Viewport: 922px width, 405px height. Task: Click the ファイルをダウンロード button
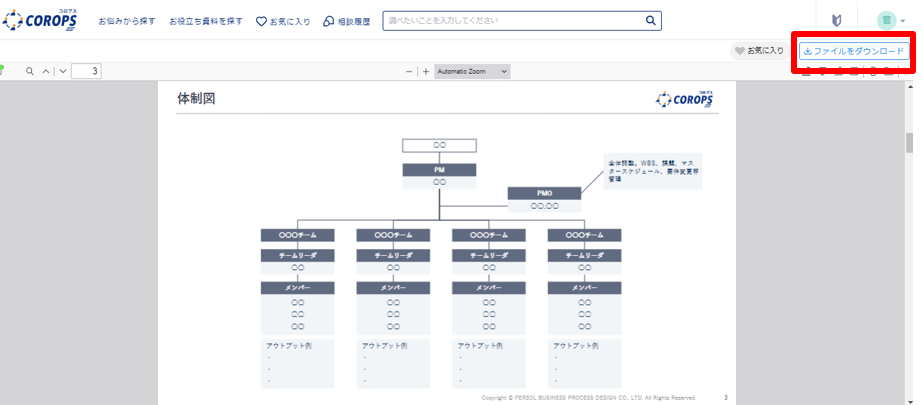click(x=853, y=50)
